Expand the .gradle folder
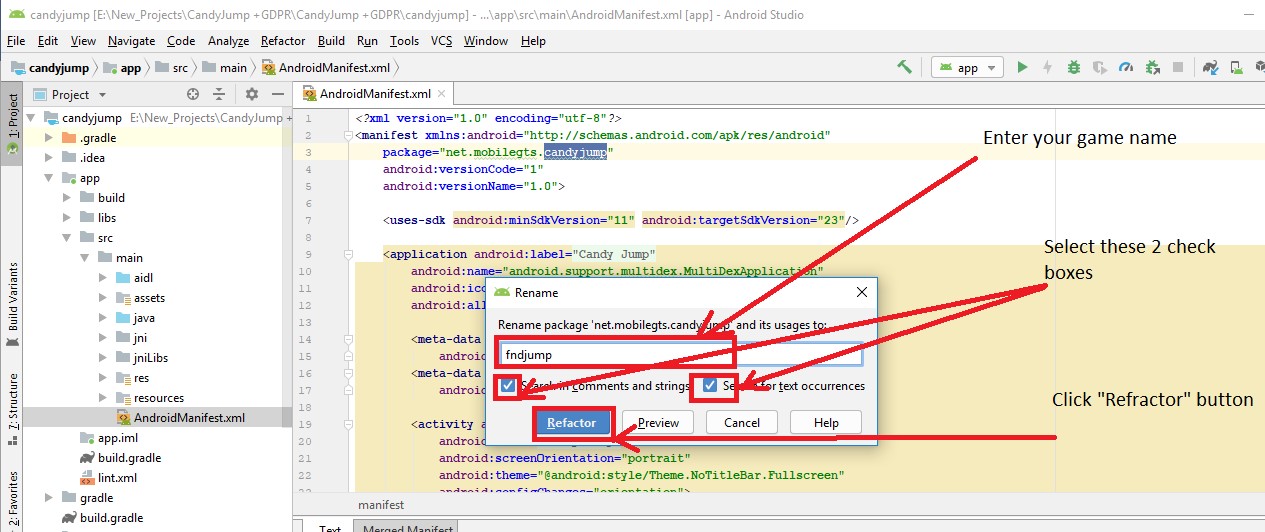This screenshot has width=1265, height=532. tap(48, 138)
